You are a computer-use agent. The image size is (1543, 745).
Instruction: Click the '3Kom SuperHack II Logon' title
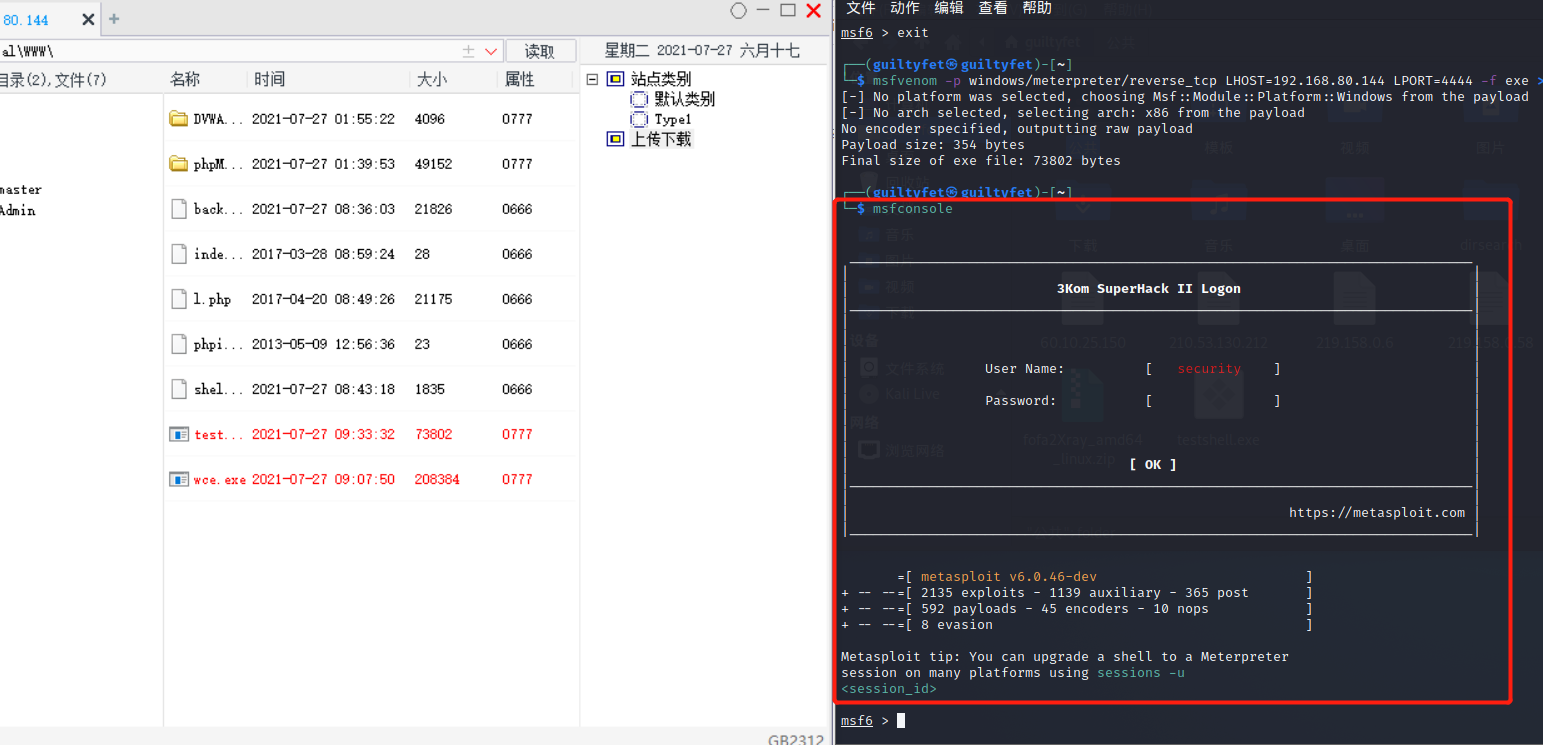pos(1148,288)
